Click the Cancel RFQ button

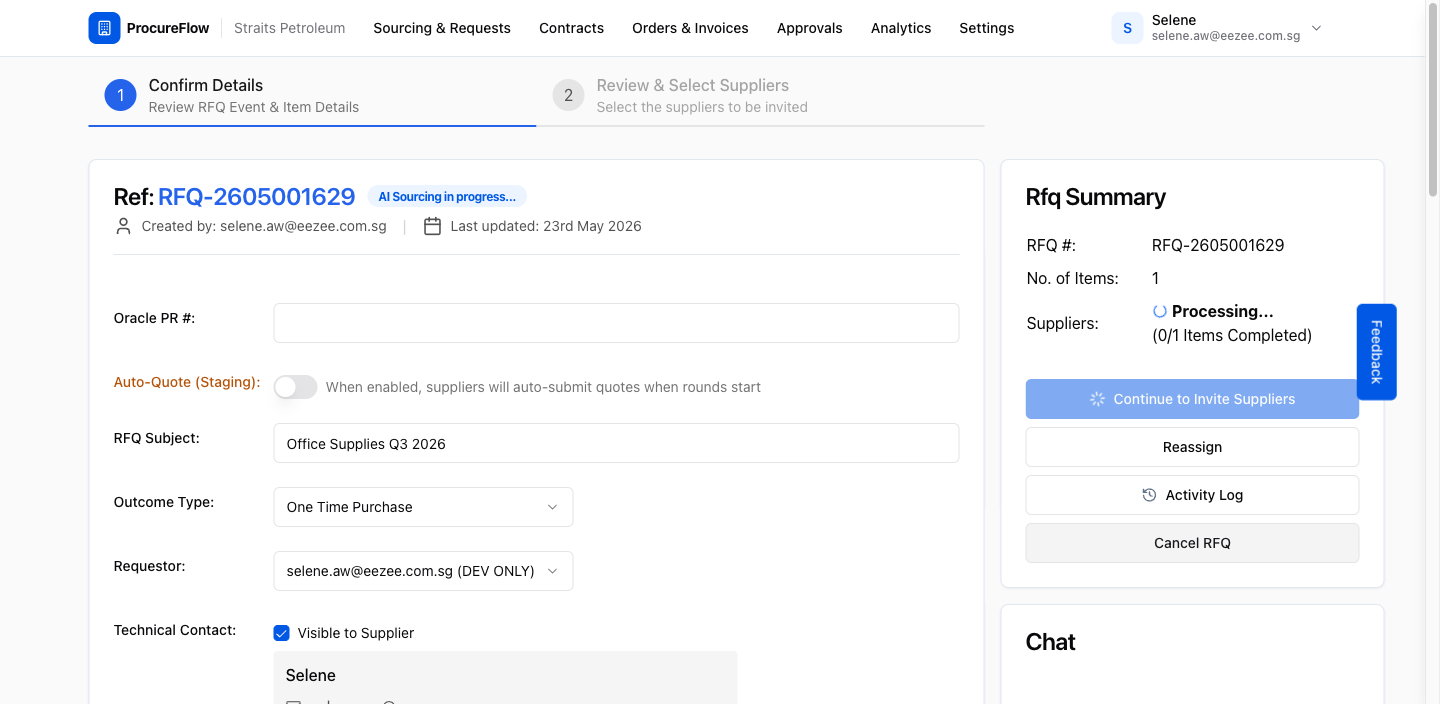(1192, 543)
